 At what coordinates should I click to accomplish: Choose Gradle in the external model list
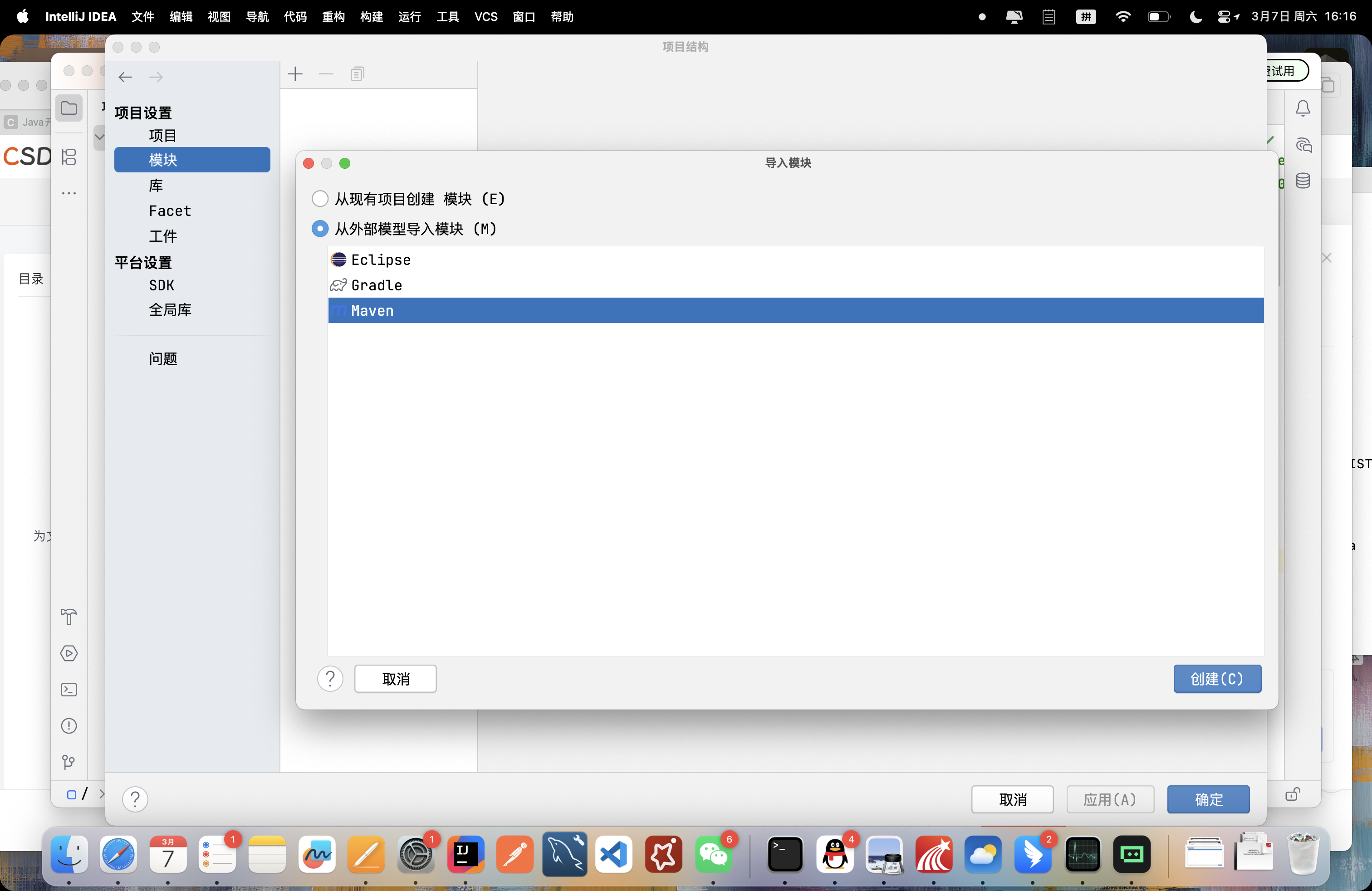click(377, 285)
